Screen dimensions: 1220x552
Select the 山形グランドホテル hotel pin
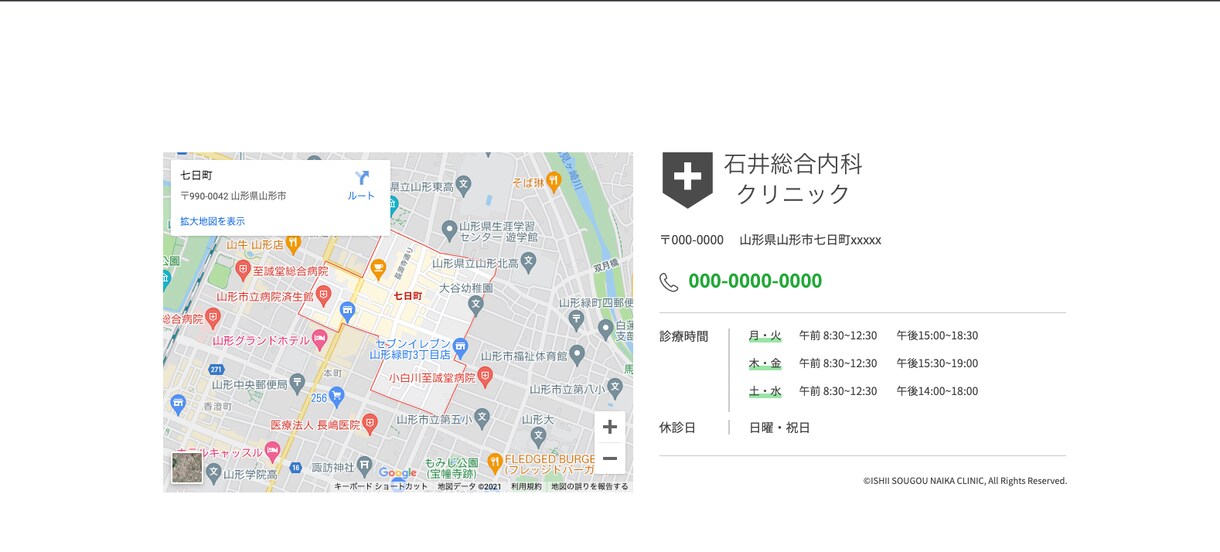coord(320,340)
